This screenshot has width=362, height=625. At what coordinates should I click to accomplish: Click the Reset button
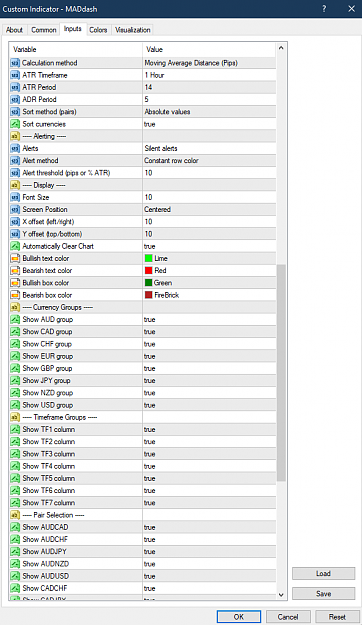point(337,617)
